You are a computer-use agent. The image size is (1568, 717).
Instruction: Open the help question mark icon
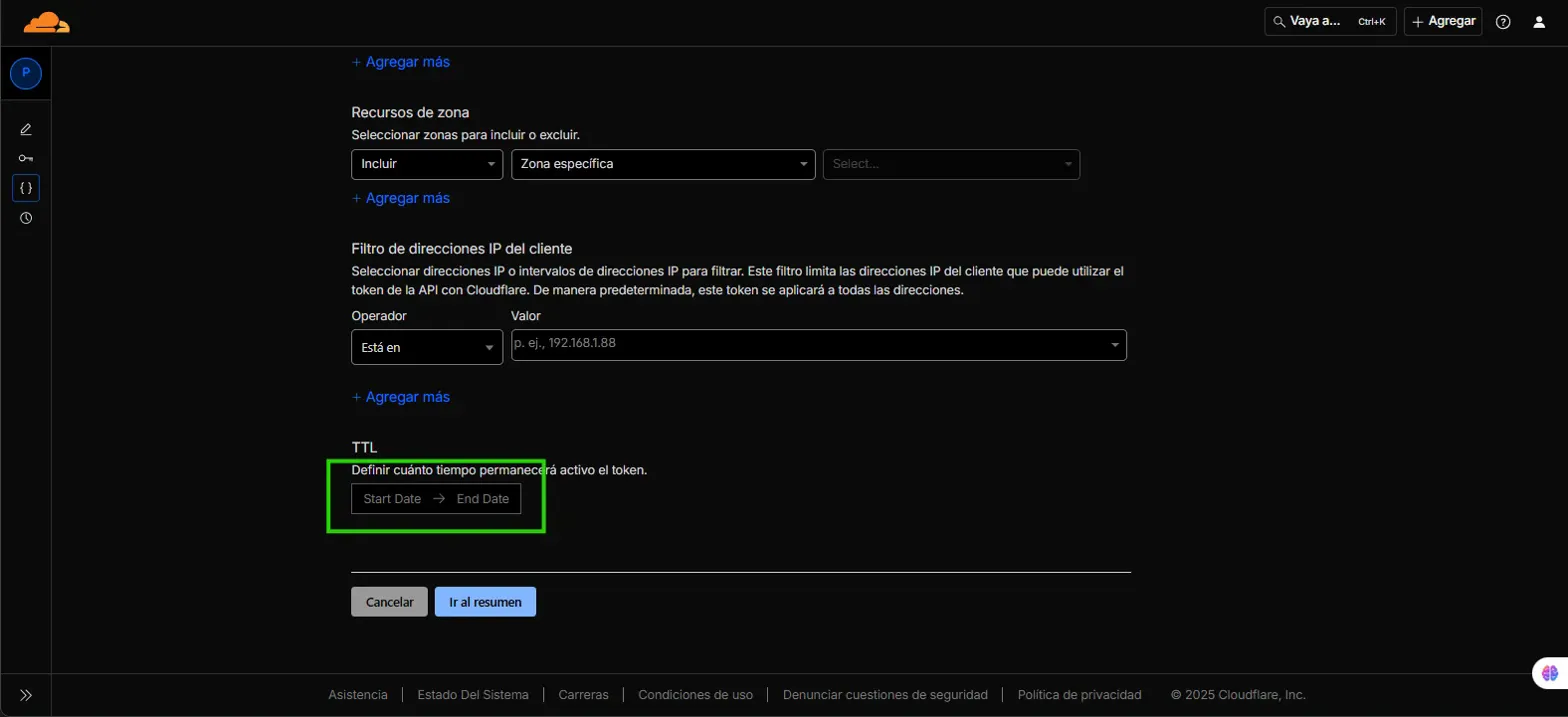1502,22
